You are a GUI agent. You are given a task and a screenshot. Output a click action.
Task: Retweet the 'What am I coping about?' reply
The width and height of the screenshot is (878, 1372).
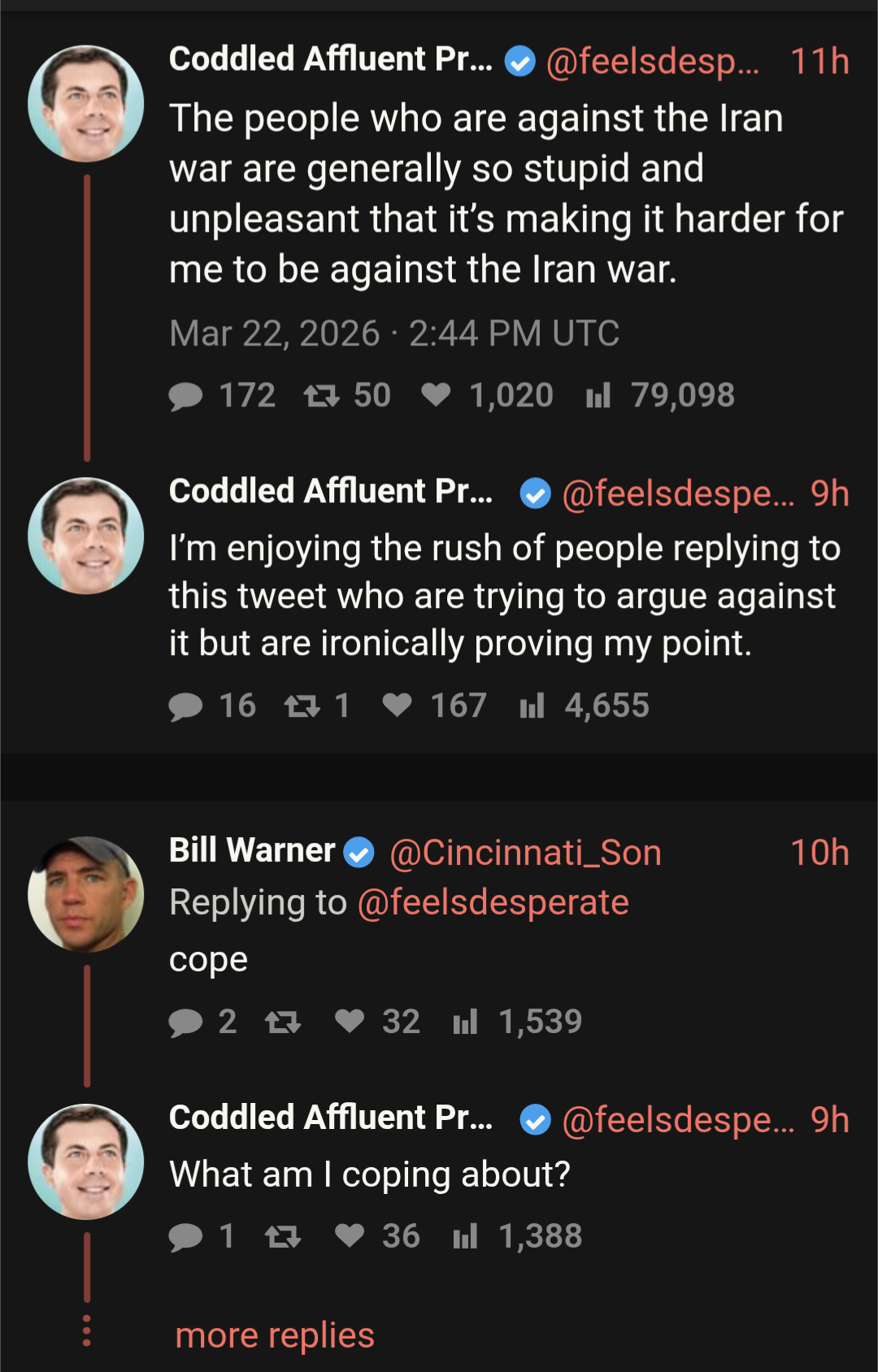(x=283, y=1237)
